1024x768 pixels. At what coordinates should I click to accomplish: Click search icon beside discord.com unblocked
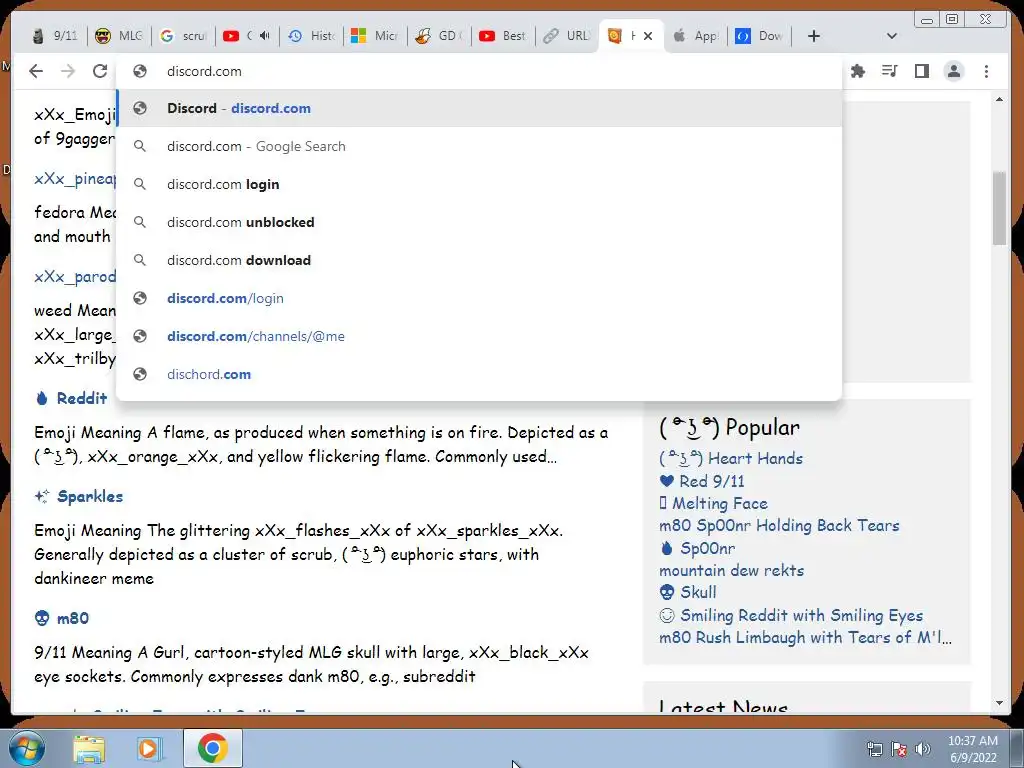(x=140, y=222)
